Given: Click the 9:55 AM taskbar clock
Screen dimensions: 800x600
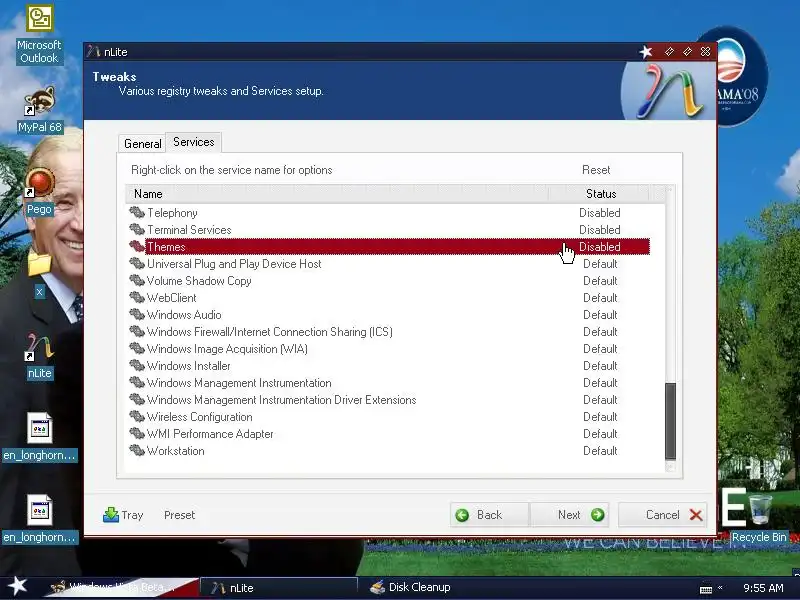Looking at the screenshot, I should 763,588.
